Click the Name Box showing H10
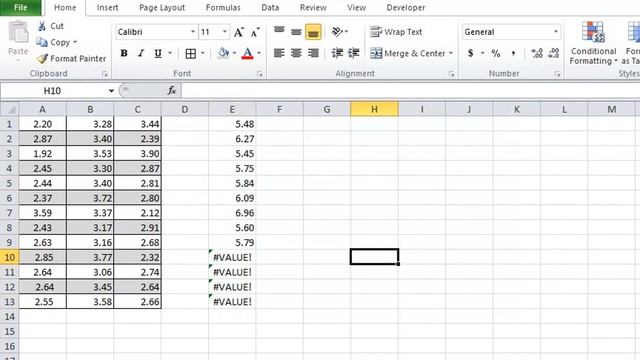The image size is (640, 360). click(x=53, y=91)
